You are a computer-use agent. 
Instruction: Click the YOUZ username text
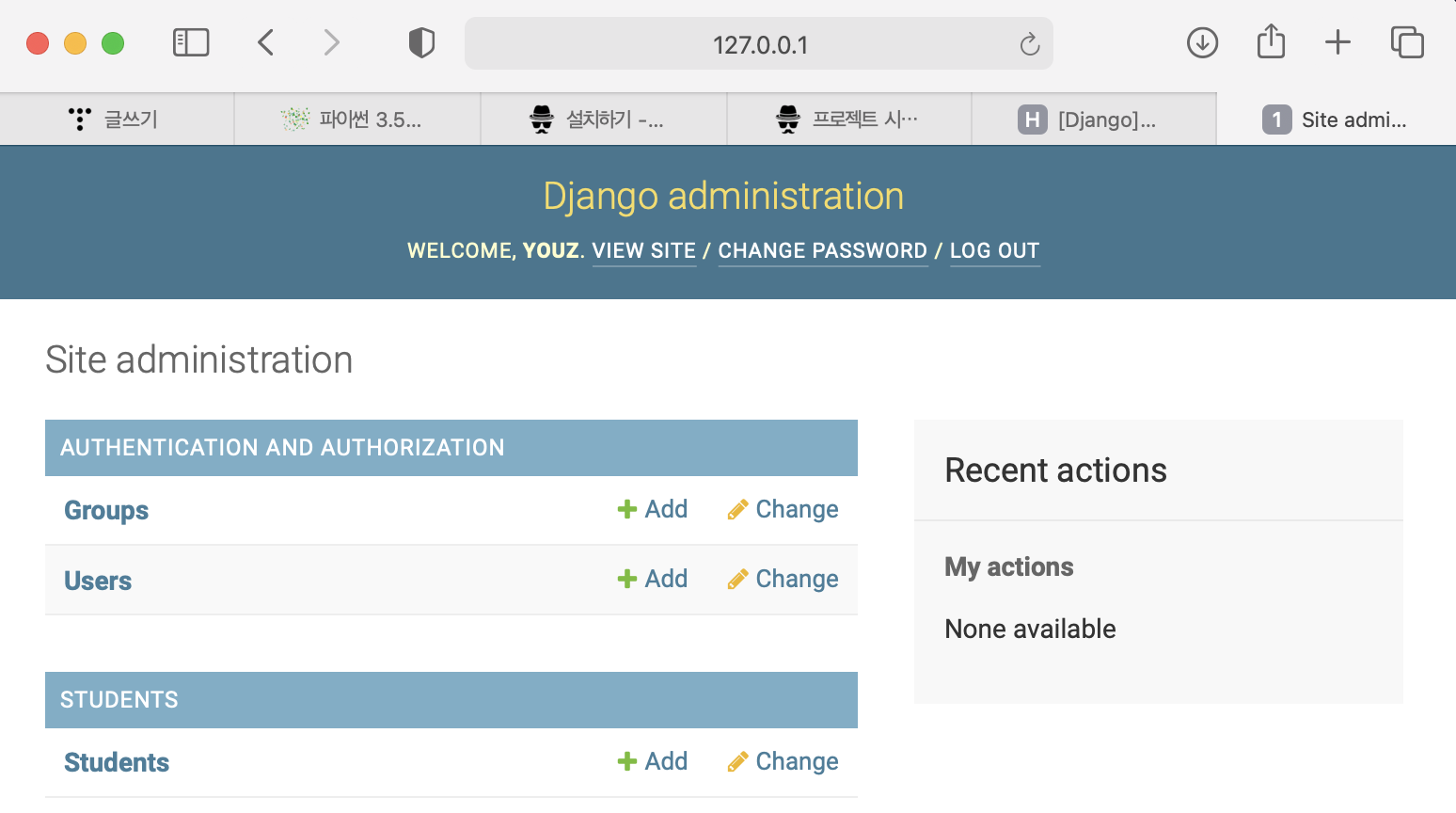pos(551,250)
